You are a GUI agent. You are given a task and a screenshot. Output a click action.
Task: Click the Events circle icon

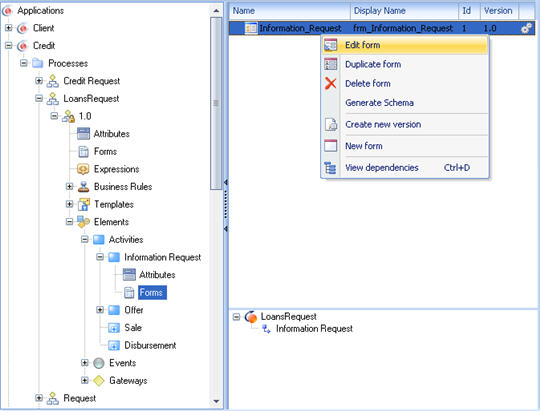click(x=99, y=363)
